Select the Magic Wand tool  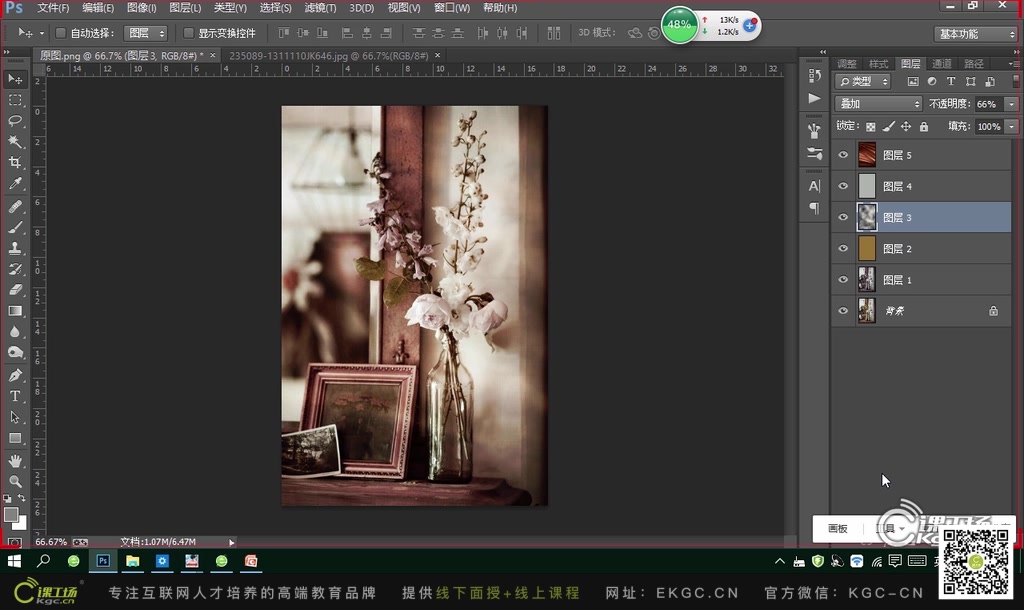16,142
